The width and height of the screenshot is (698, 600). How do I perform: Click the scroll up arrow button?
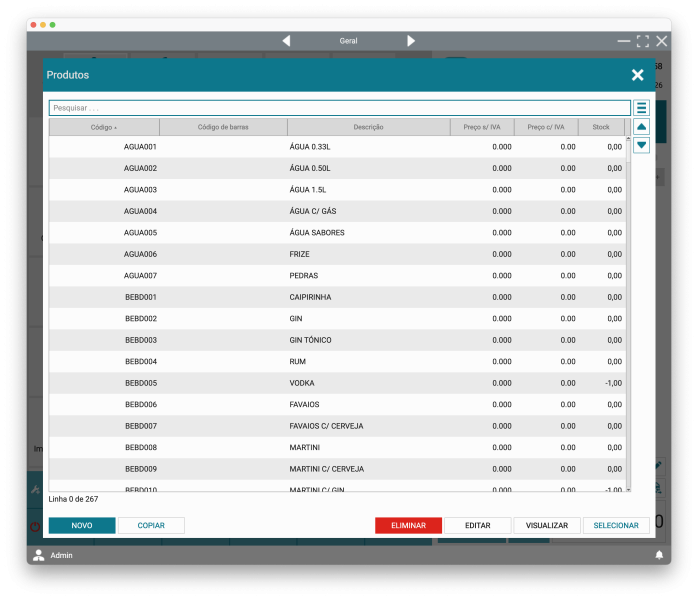pos(642,127)
